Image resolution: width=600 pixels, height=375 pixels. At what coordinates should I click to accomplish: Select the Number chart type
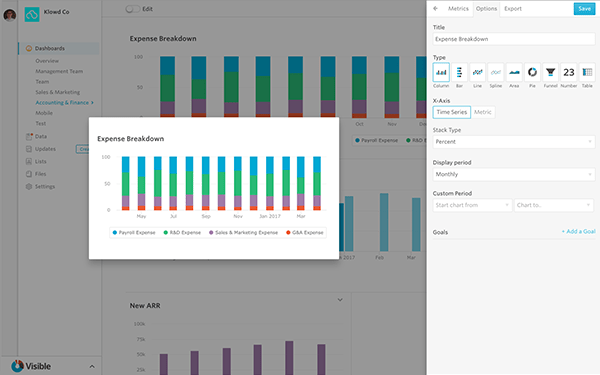(569, 72)
